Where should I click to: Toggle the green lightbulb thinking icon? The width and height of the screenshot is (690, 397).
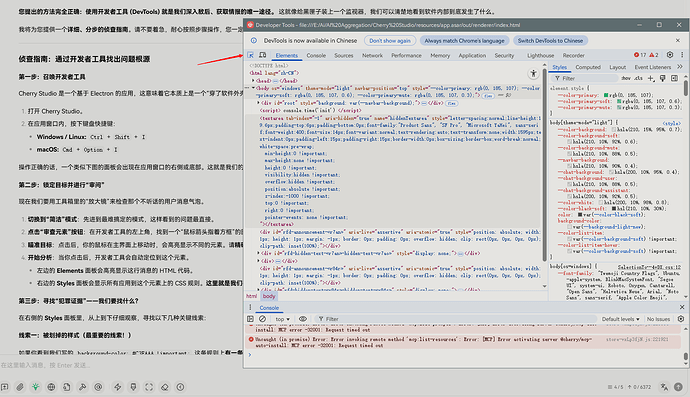click(x=36, y=387)
